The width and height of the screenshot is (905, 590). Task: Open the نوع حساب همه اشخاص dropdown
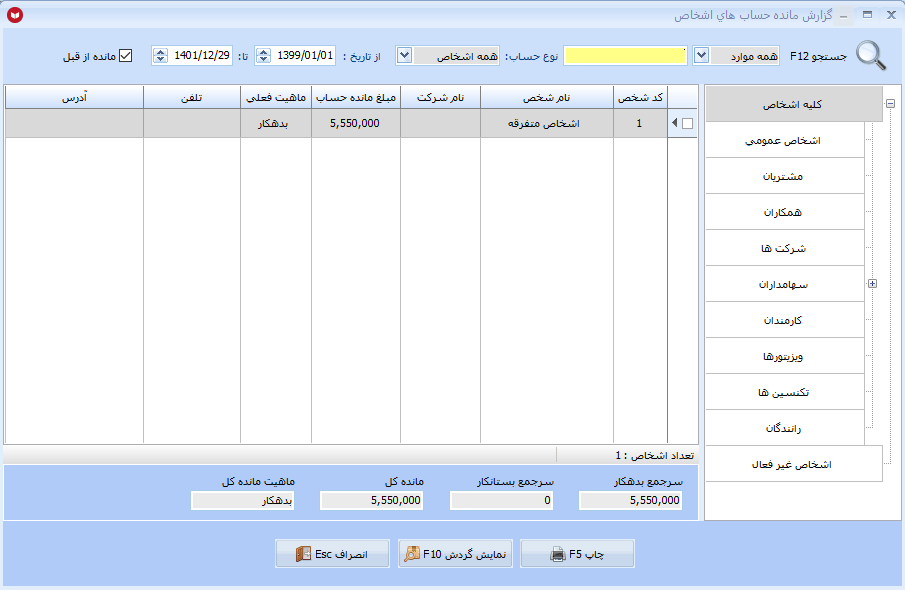click(404, 55)
